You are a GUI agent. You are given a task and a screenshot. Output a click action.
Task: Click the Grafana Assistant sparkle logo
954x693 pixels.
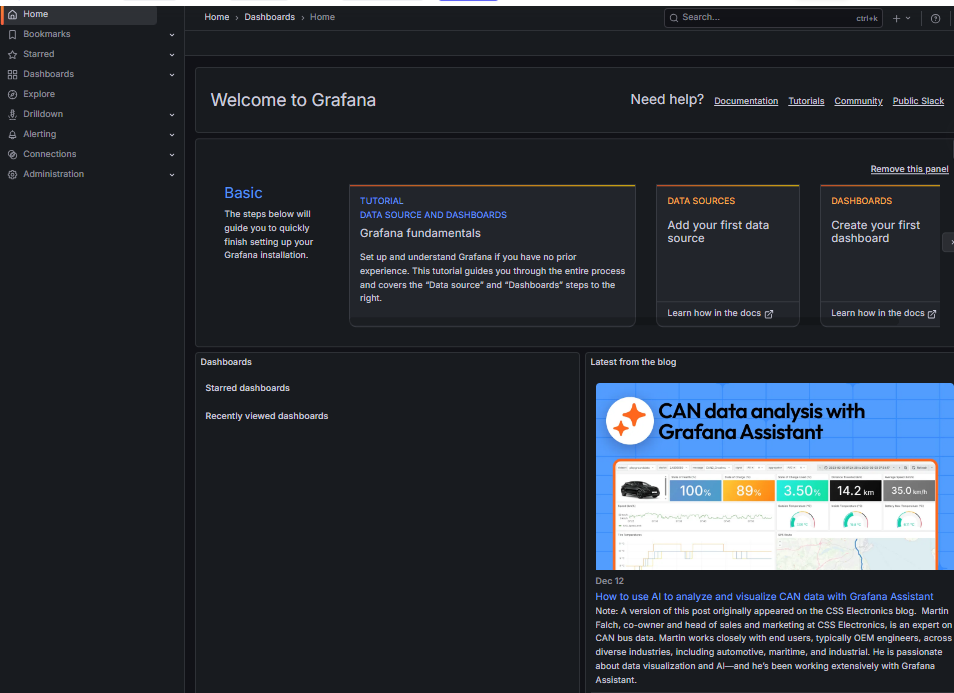pos(630,420)
